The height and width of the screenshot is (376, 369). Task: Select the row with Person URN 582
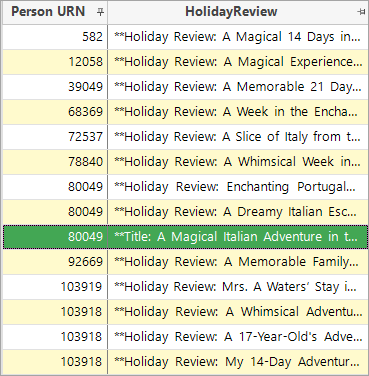pos(185,37)
